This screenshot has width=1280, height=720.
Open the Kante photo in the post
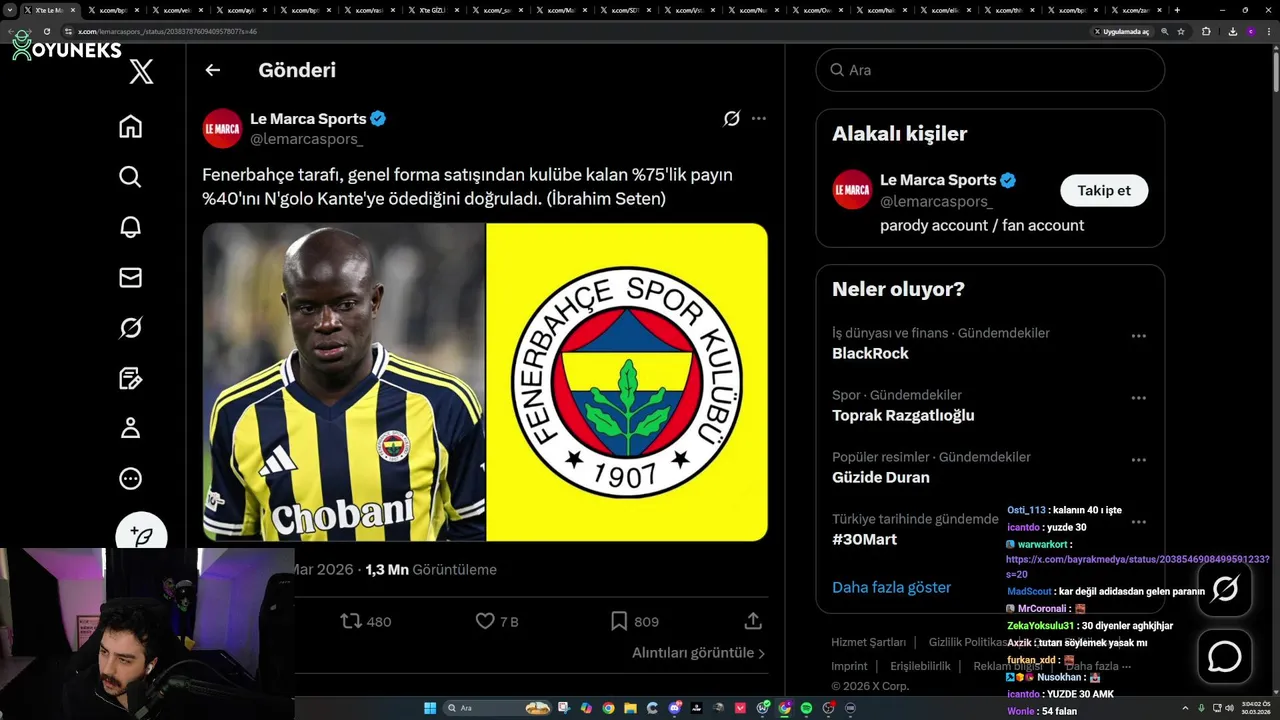coord(344,382)
